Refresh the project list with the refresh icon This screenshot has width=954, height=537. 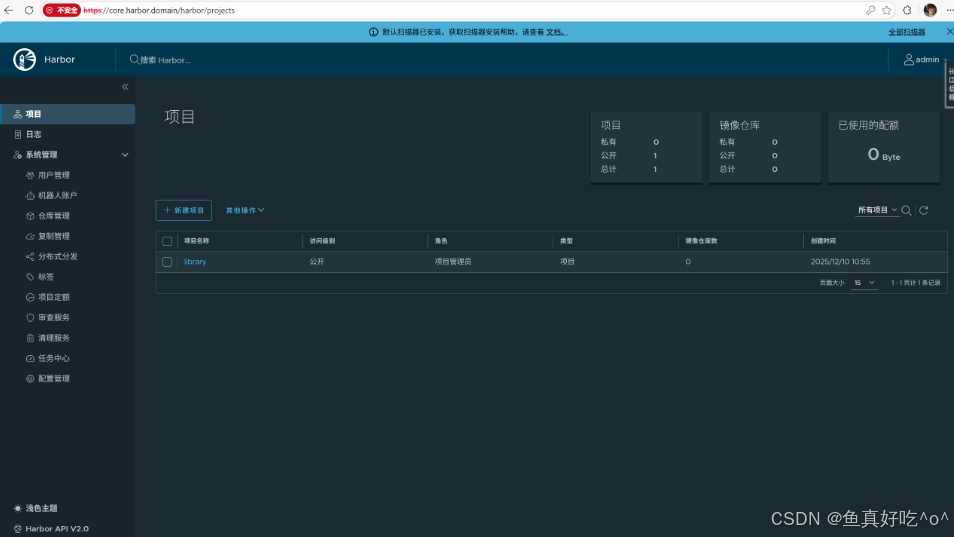point(924,211)
